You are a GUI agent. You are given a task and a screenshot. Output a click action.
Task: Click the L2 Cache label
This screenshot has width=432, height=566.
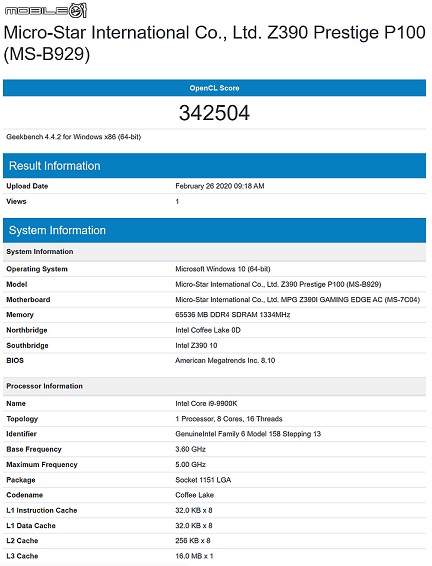[22, 541]
